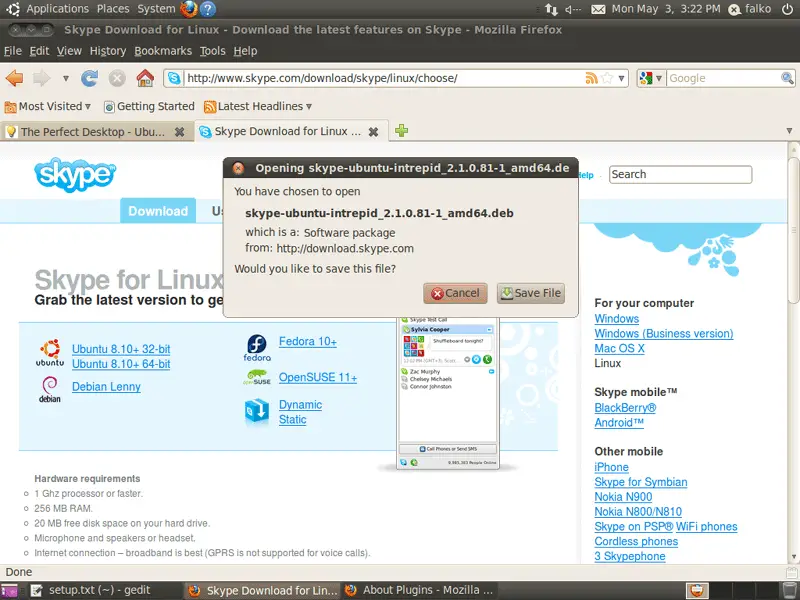800x600 pixels.
Task: Subscribe using the RSS feed icon
Action: pos(591,78)
